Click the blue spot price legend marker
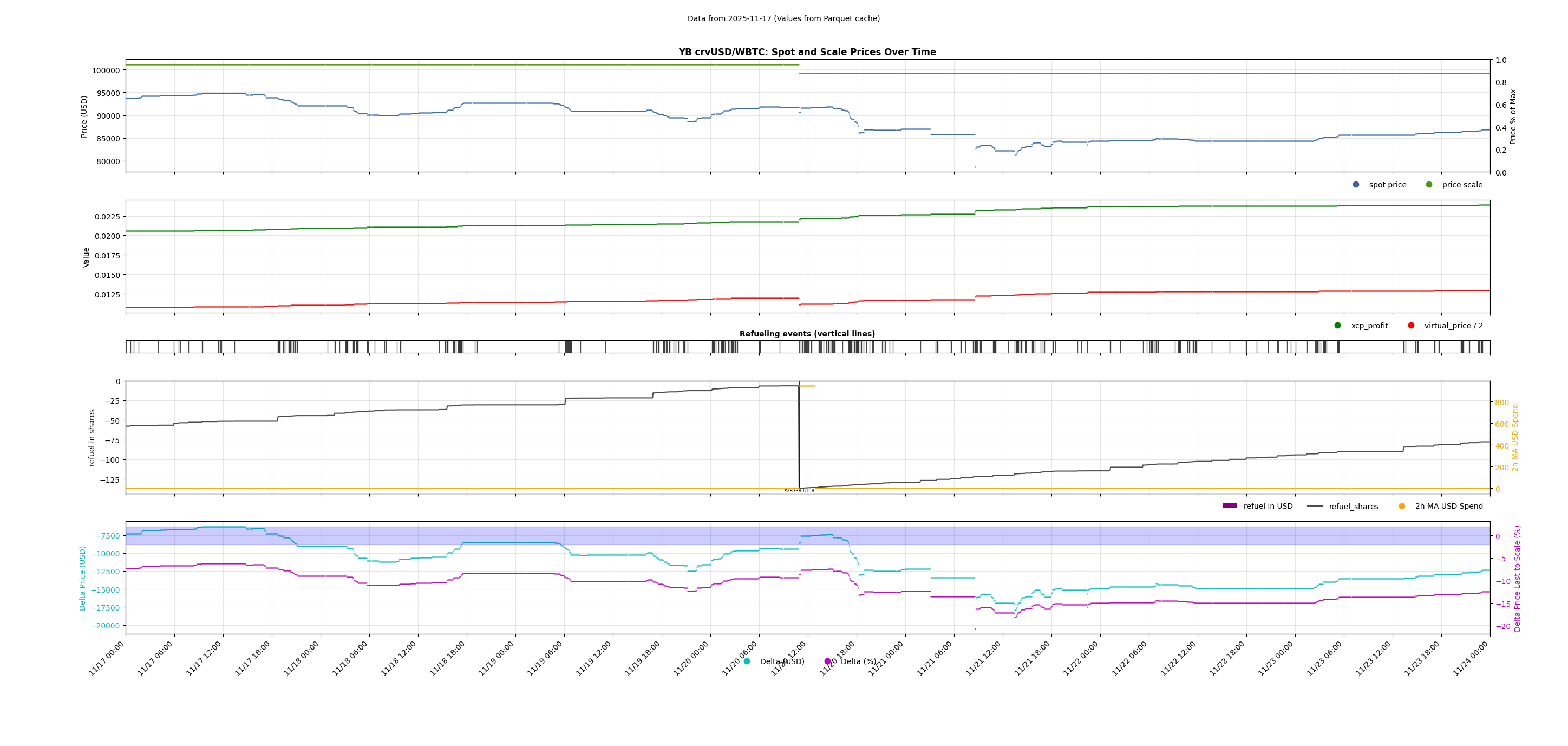This screenshot has height=746, width=1568. 1356,185
